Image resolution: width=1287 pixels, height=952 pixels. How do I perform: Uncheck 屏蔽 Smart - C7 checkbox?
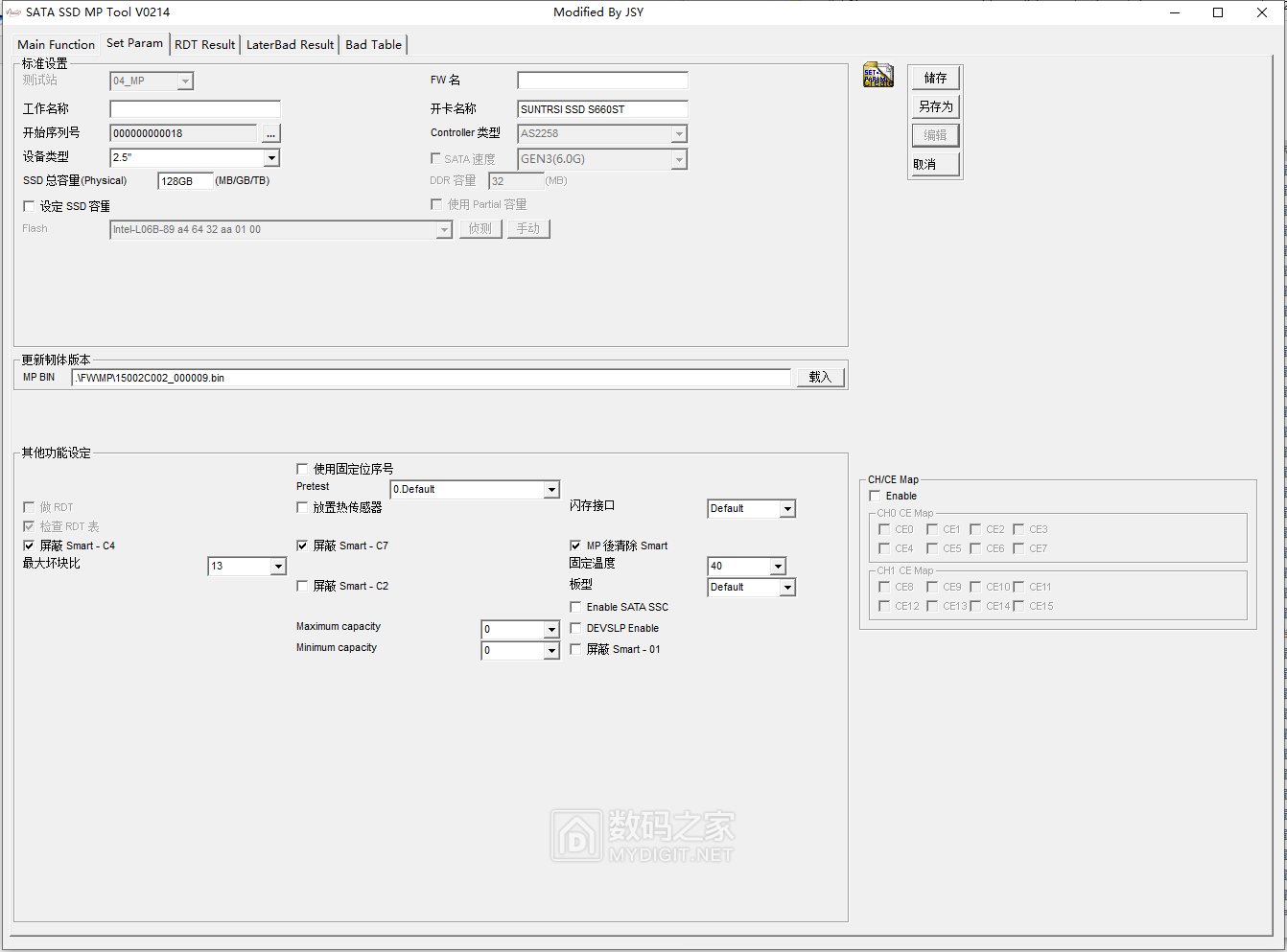point(302,546)
